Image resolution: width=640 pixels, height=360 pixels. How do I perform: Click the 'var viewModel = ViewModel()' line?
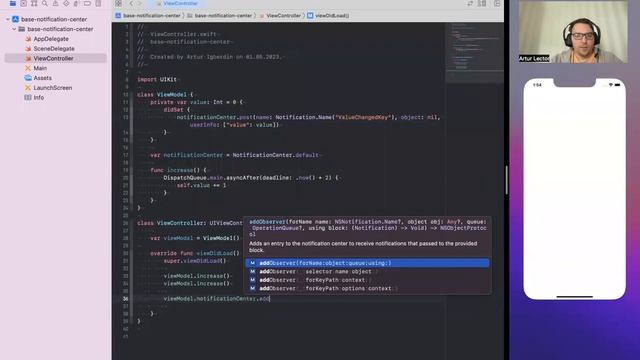[195, 238]
